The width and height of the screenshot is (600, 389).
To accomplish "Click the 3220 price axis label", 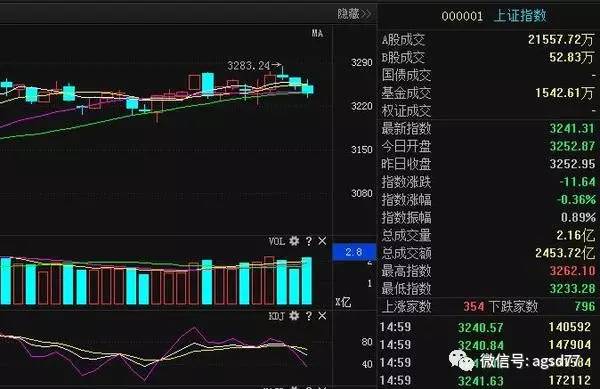I will 362,106.
